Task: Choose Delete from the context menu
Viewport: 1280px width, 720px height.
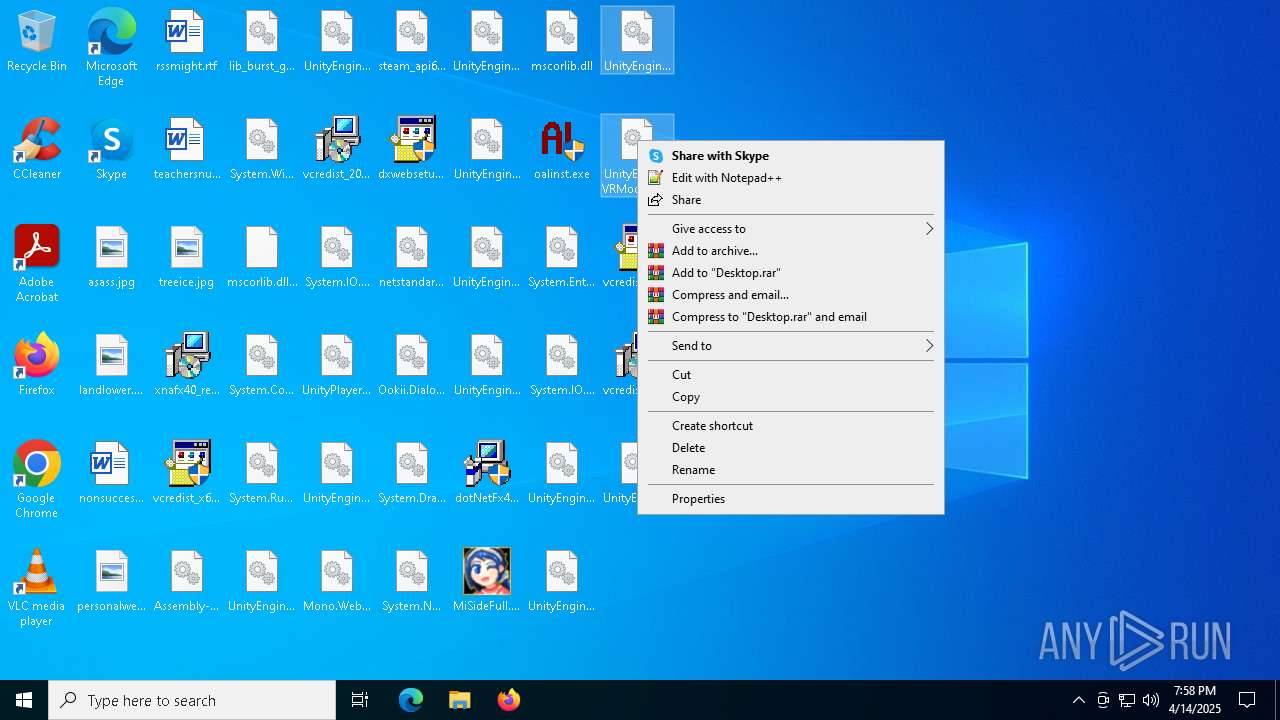Action: [x=790, y=448]
